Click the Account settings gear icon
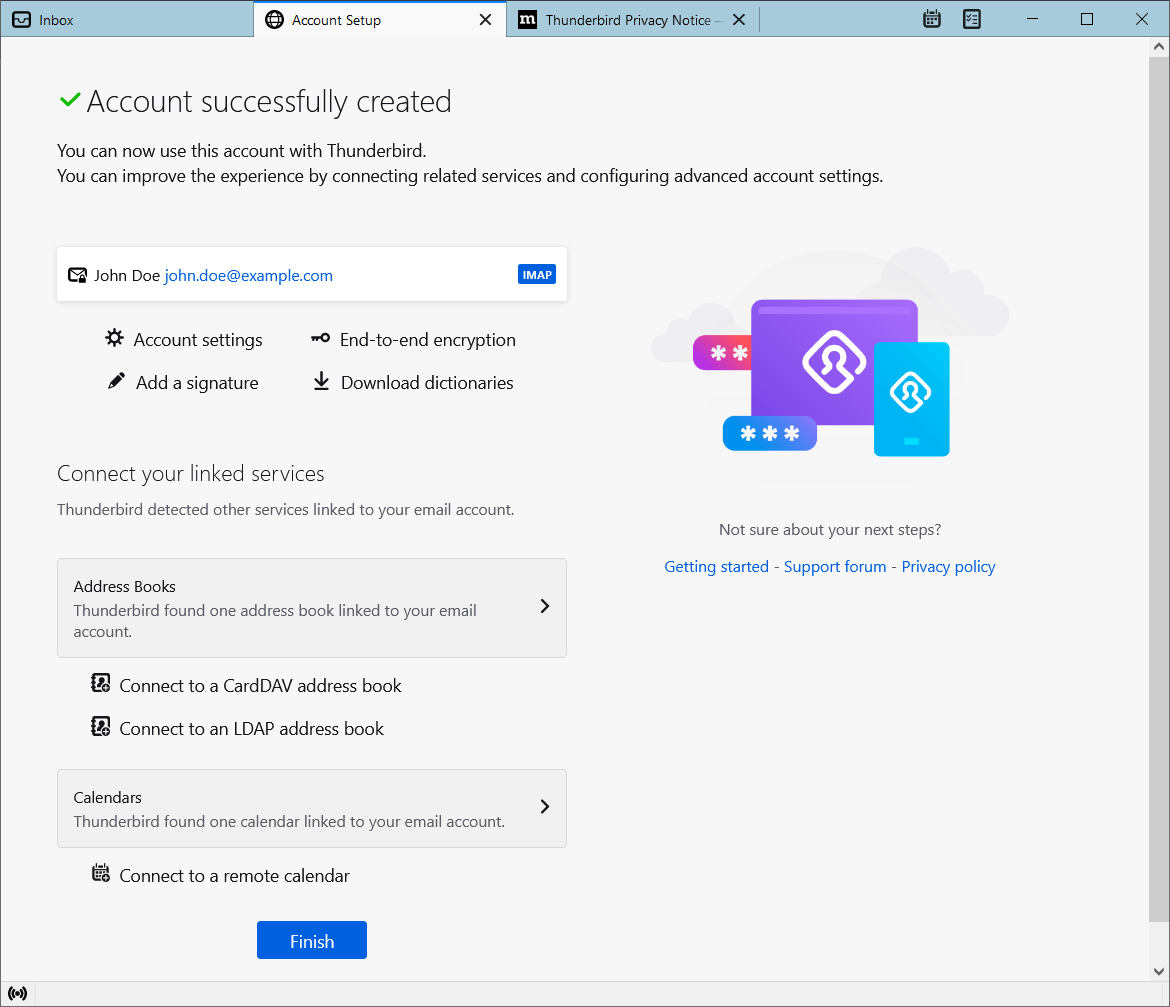1170x1007 pixels. [x=115, y=339]
